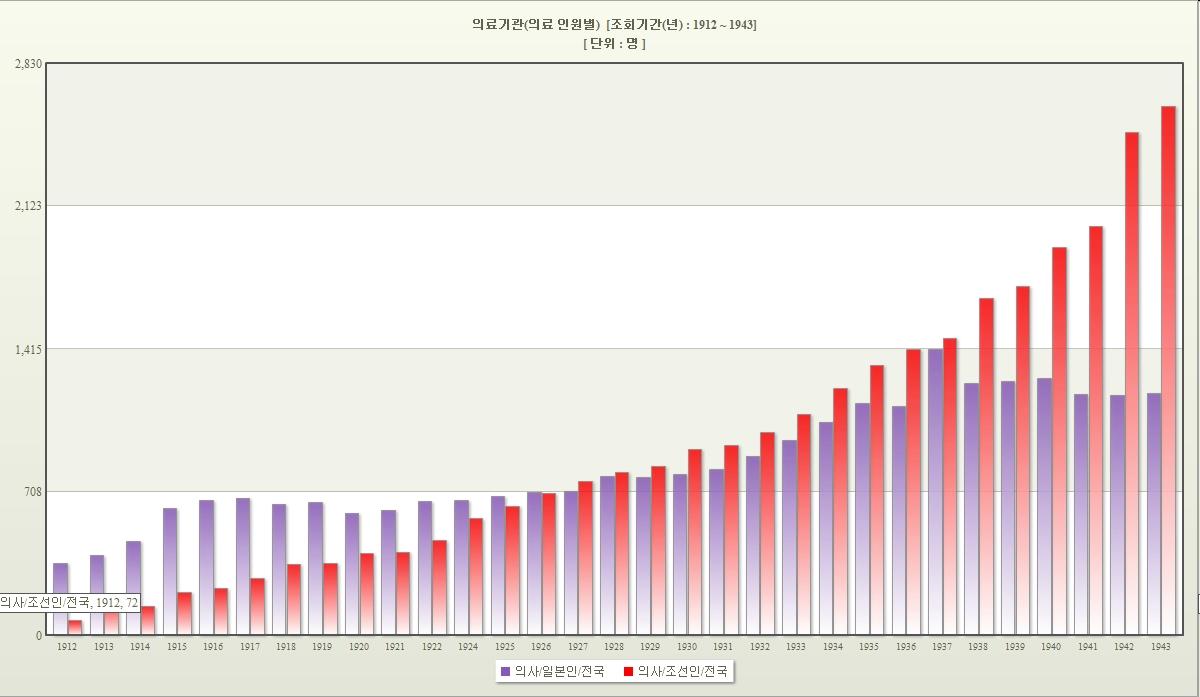Viewport: 1200px width, 697px height.
Task: Select the purple bar for year 1915
Action: (170, 571)
